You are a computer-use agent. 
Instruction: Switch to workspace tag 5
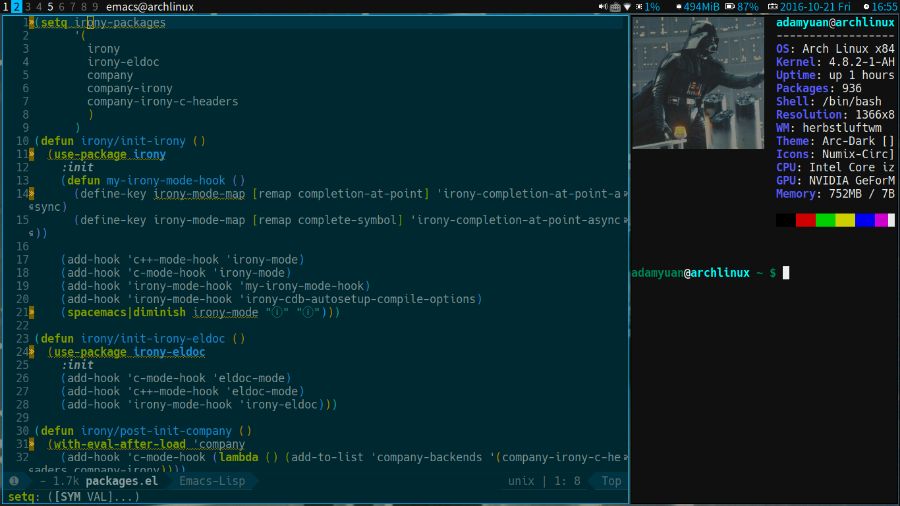[x=50, y=7]
